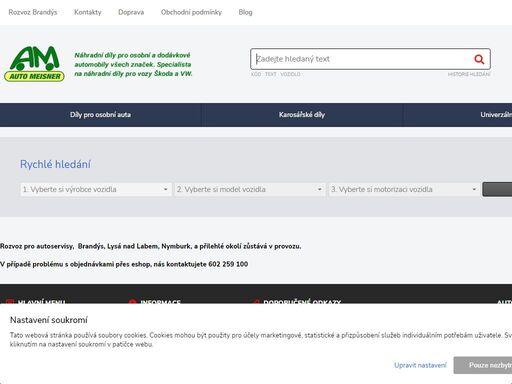Choose 'VOZIDLO' search mode label
Screen dimensions: 512x384
290,74
